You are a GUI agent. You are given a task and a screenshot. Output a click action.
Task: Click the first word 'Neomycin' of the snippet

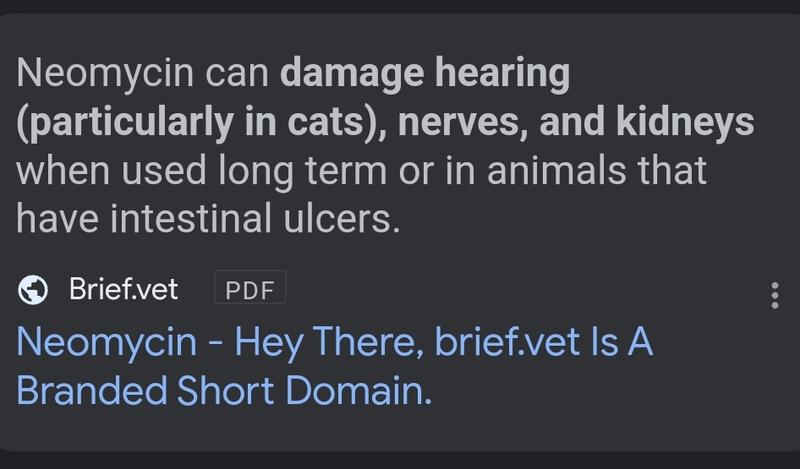105,74
